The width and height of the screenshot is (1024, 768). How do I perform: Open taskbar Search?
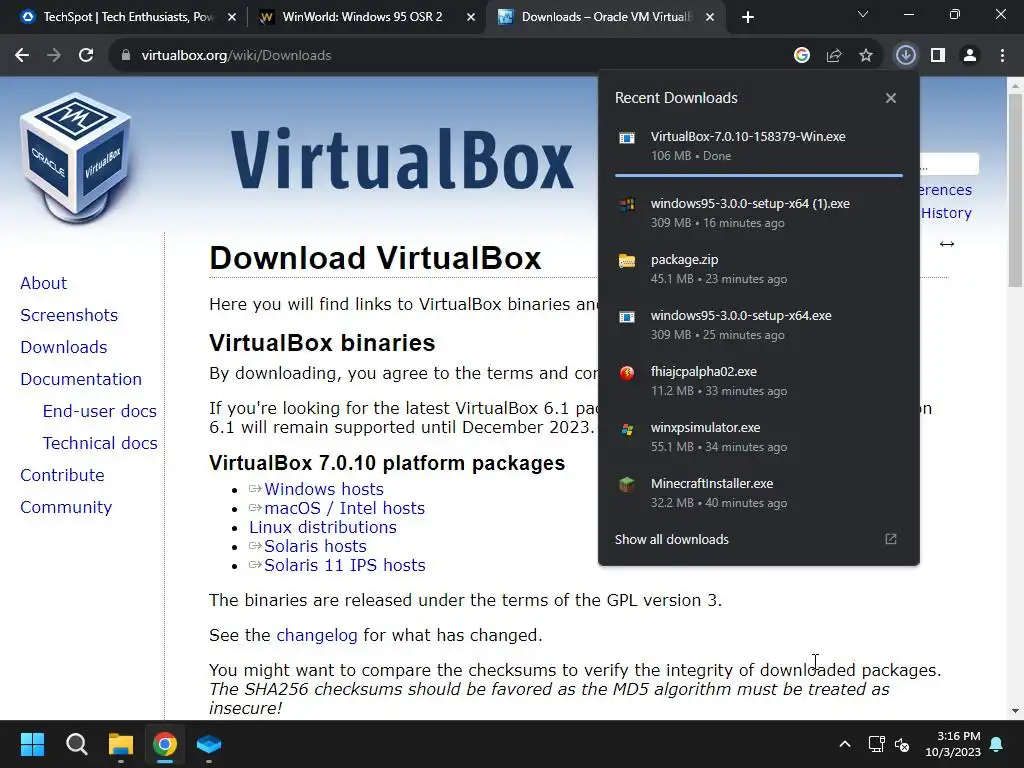76,744
